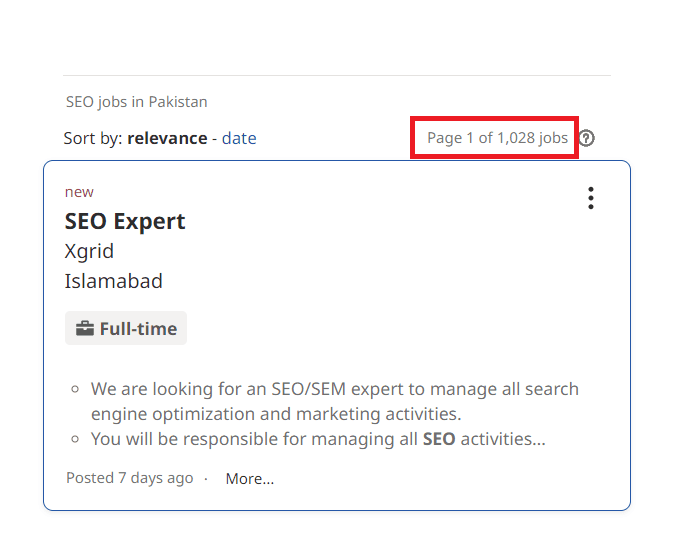The height and width of the screenshot is (559, 698).
Task: Click the 'Sort by:' label
Action: click(93, 138)
